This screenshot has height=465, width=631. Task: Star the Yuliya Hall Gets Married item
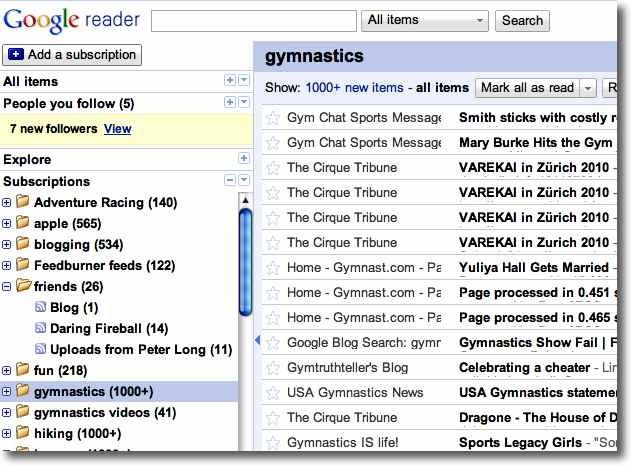272,268
